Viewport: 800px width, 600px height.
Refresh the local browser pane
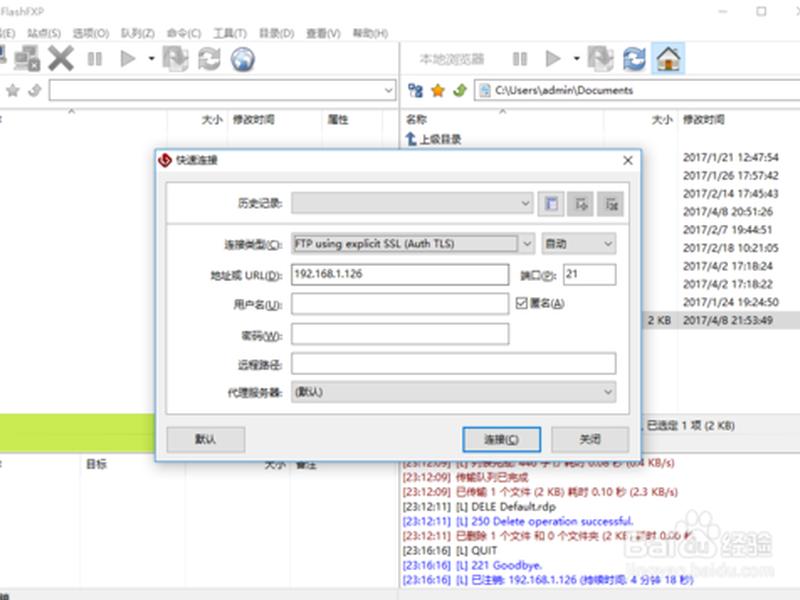click(x=634, y=59)
